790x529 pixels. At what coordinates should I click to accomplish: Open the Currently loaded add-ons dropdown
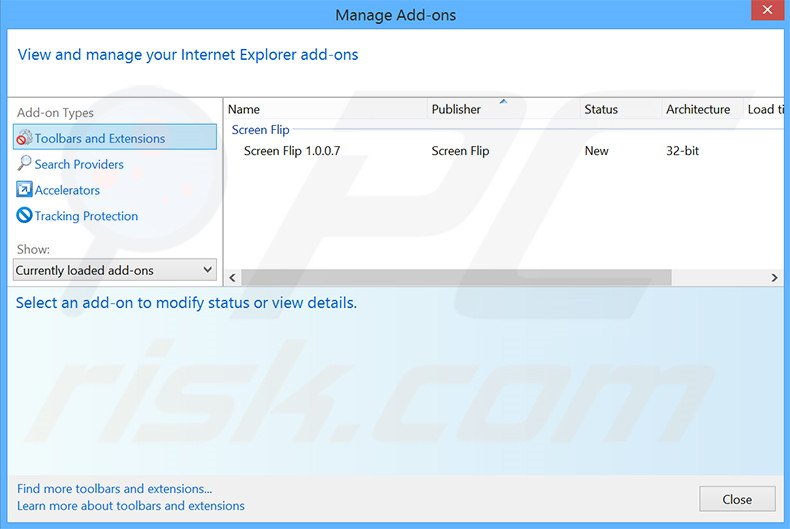pyautogui.click(x=115, y=270)
